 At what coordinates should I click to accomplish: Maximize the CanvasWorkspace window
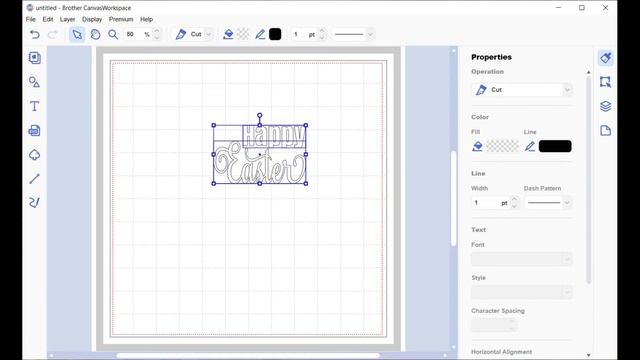(x=582, y=8)
